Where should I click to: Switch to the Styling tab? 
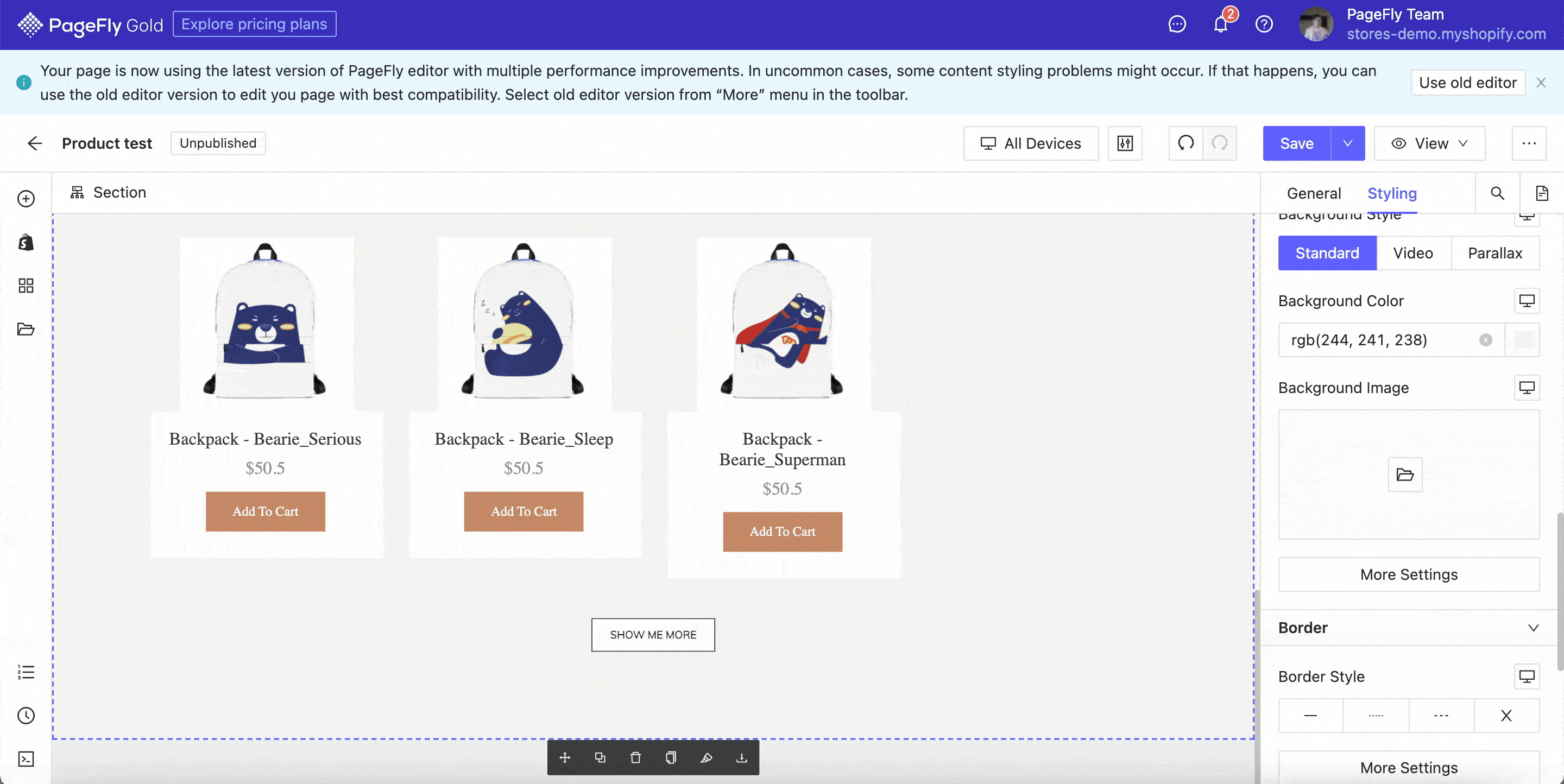[1391, 193]
